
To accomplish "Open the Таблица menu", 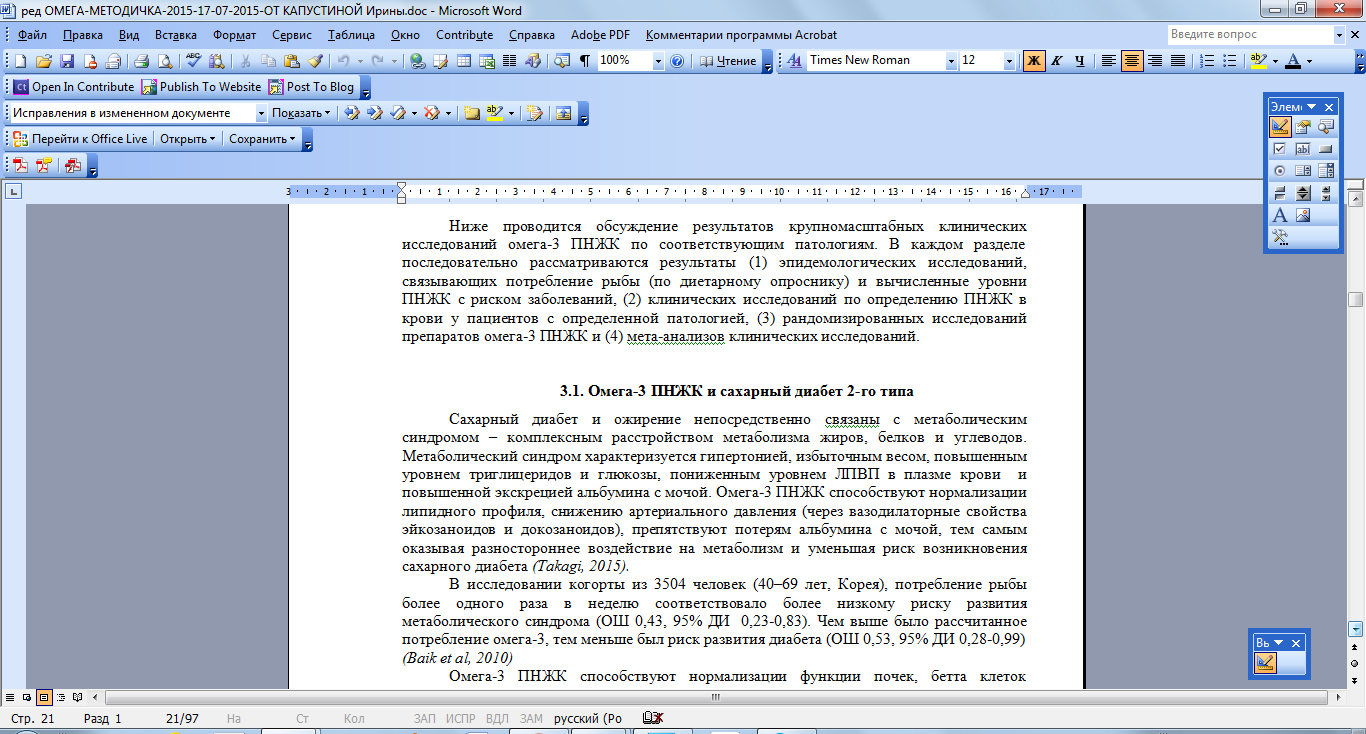I will [351, 34].
